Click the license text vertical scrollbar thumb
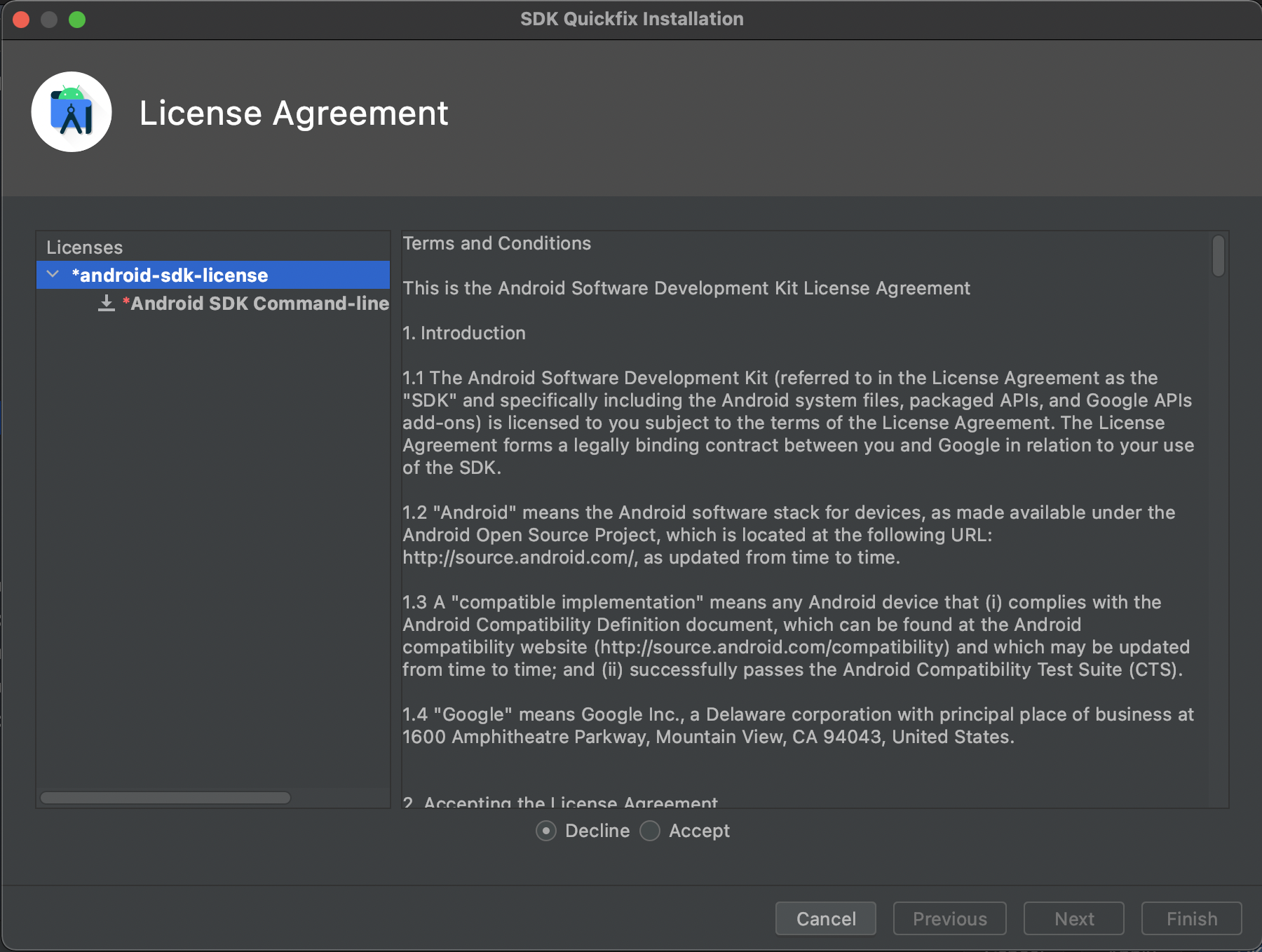1262x952 pixels. 1219,256
